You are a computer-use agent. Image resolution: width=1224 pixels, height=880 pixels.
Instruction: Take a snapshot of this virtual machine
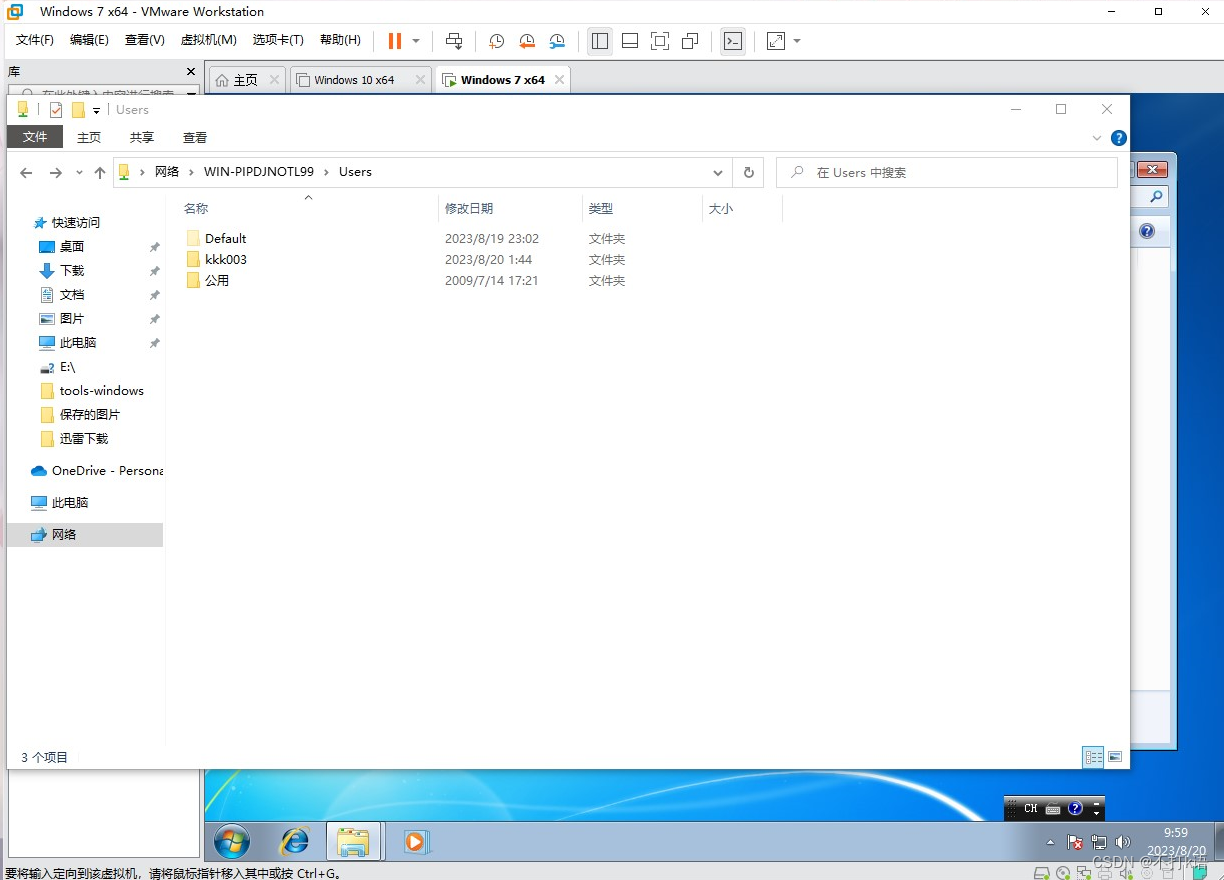point(496,41)
